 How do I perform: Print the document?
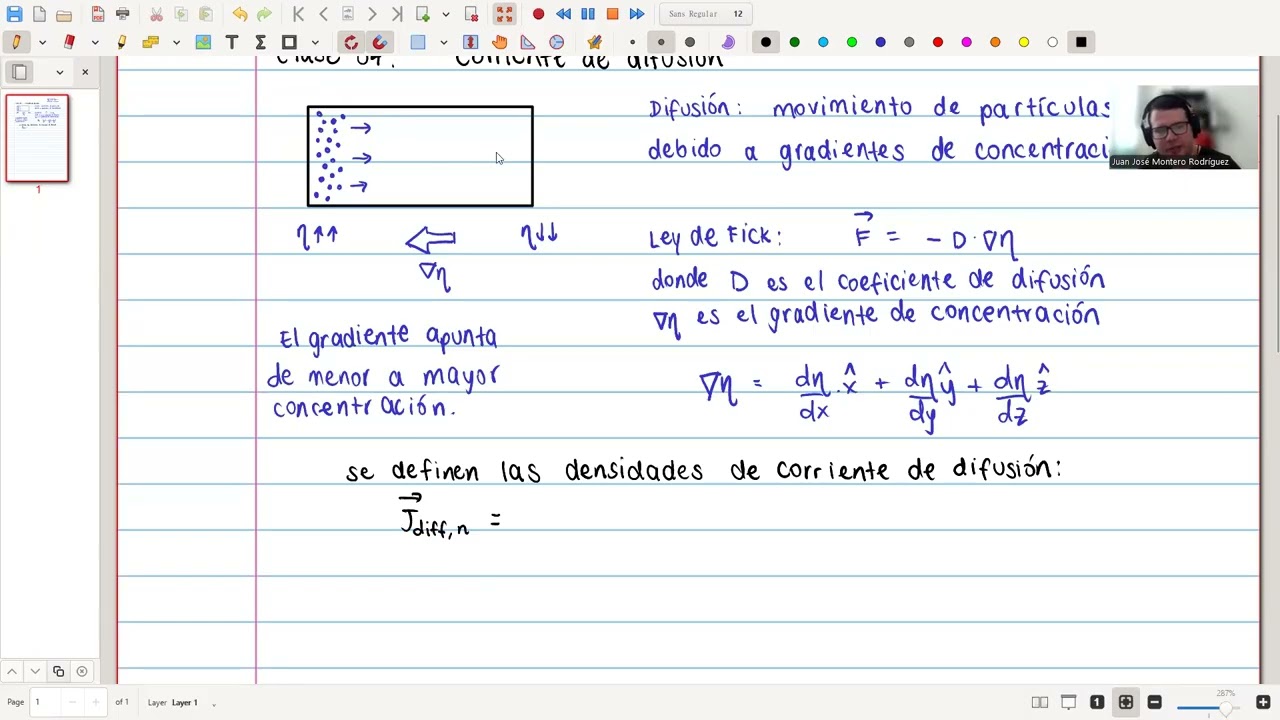122,14
